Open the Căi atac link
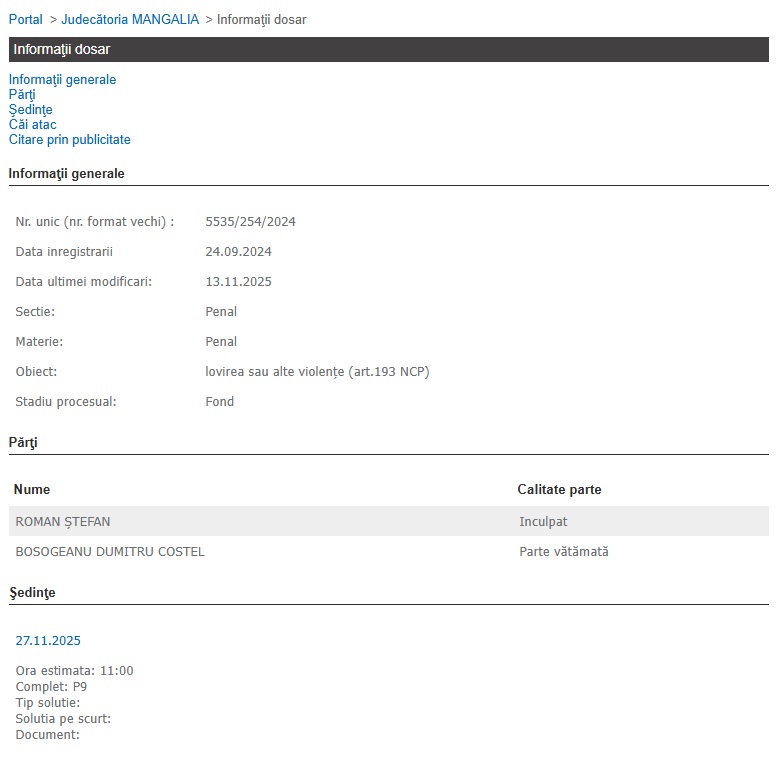This screenshot has height=760, width=778. click(32, 124)
